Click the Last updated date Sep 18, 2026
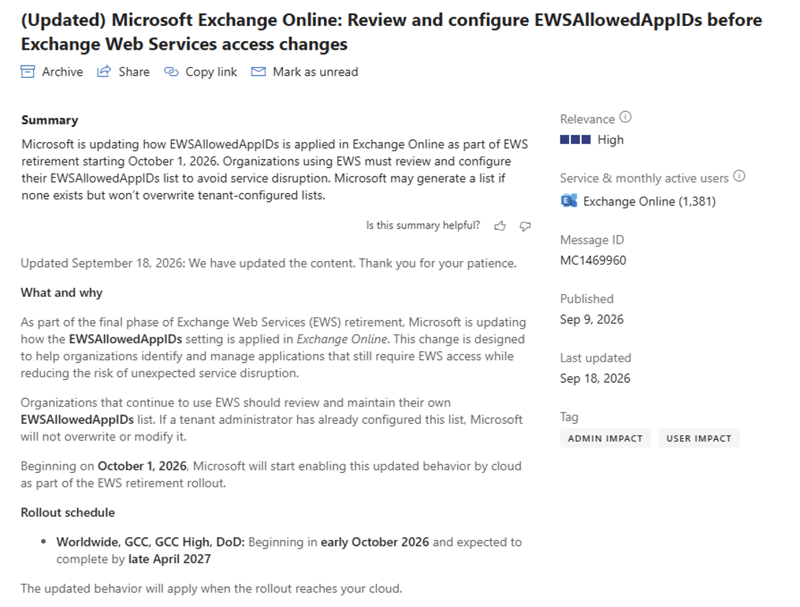Viewport: 800px width, 607px height. pyautogui.click(x=595, y=378)
